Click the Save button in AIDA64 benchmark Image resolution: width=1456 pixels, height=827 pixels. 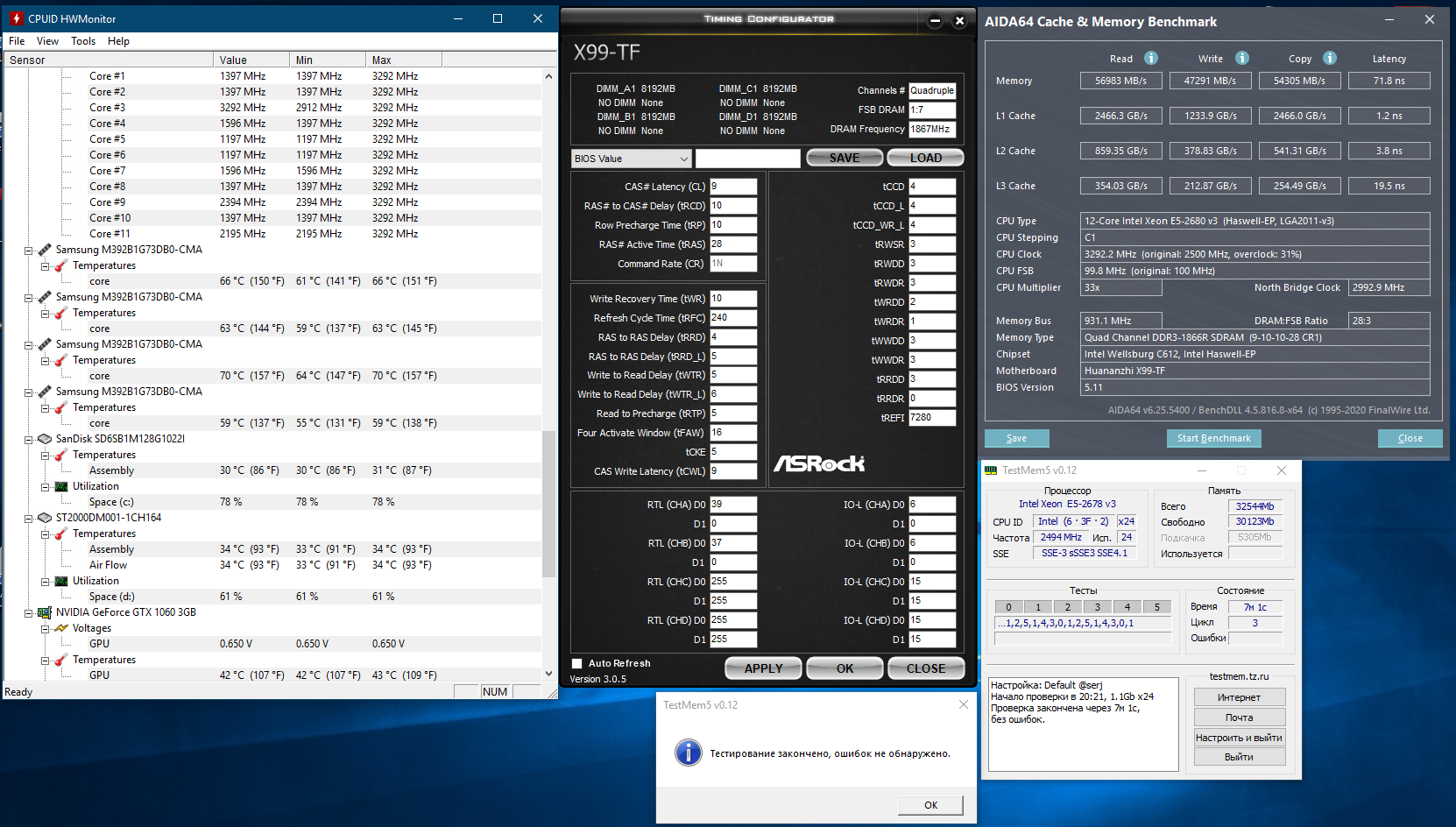click(x=1016, y=438)
